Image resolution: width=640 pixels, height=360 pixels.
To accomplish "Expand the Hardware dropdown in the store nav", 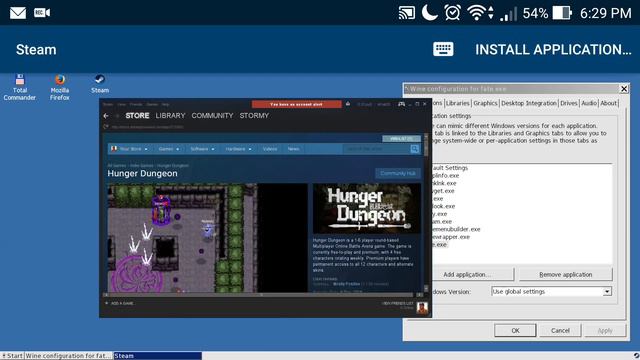I will coord(238,149).
